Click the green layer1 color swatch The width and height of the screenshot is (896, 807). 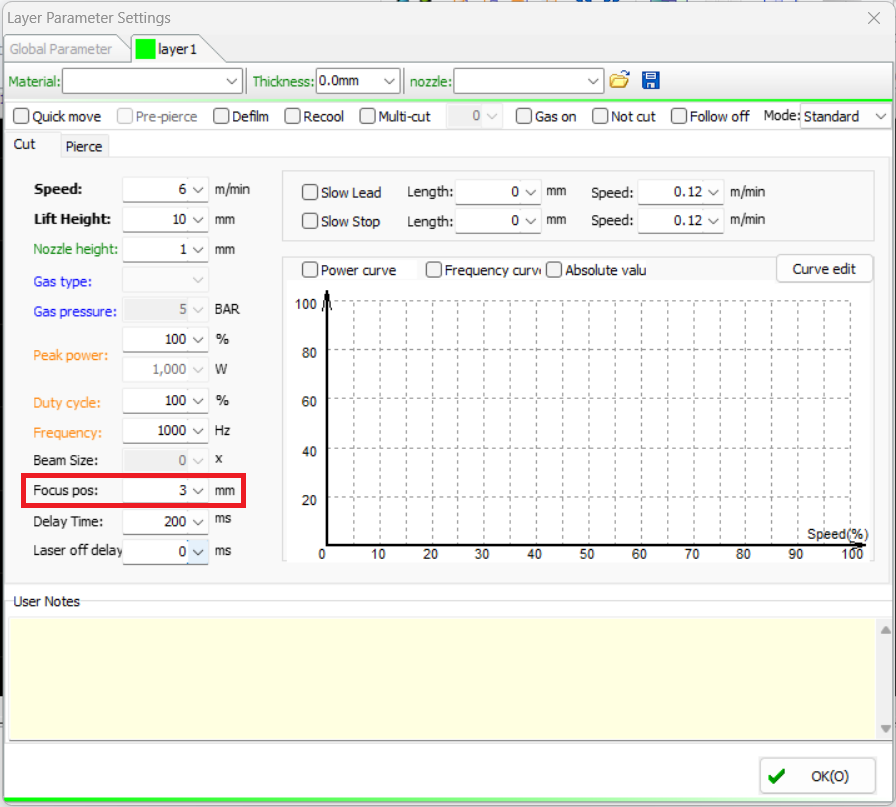pyautogui.click(x=146, y=49)
